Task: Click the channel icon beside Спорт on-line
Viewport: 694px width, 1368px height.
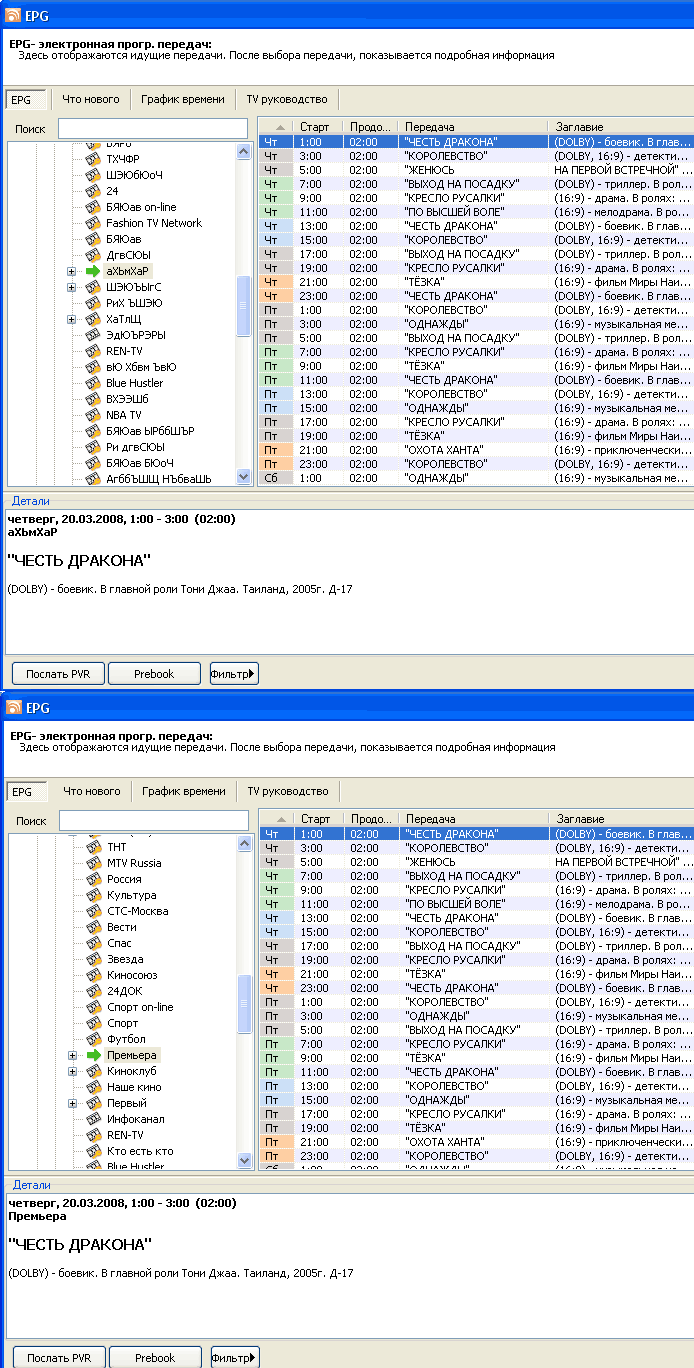Action: tap(93, 1007)
